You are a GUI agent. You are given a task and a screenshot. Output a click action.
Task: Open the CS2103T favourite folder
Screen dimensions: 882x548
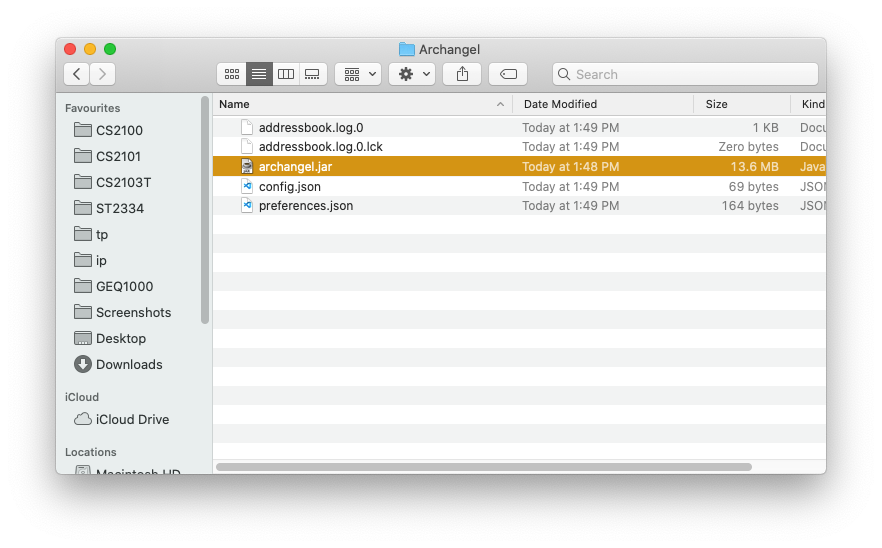112,182
